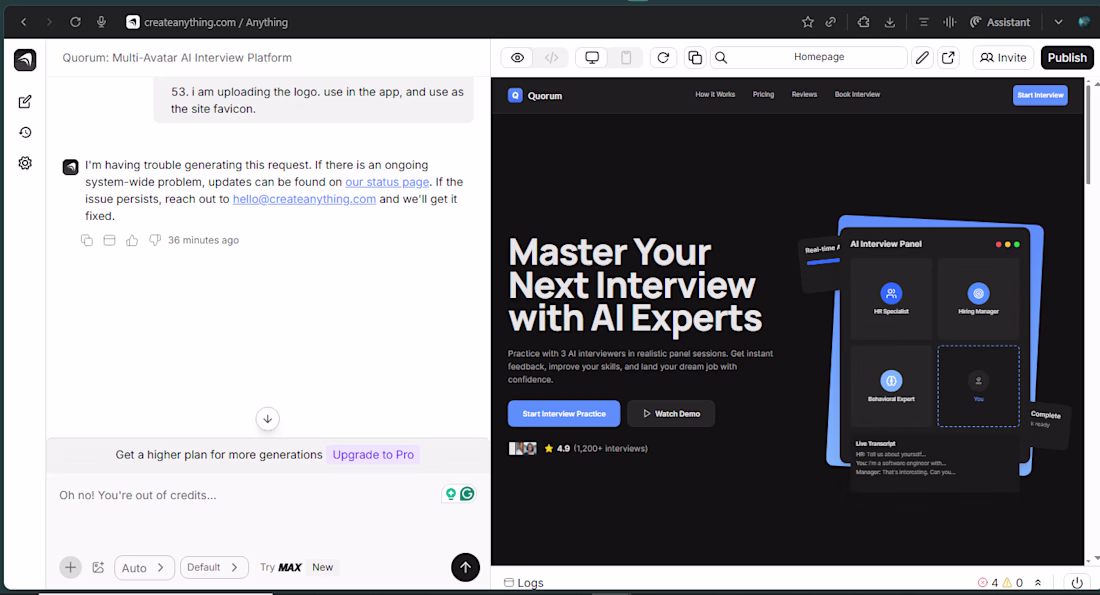Image resolution: width=1100 pixels, height=595 pixels.
Task: Expand the browser chevron menu next to Assistant
Action: click(x=1058, y=22)
